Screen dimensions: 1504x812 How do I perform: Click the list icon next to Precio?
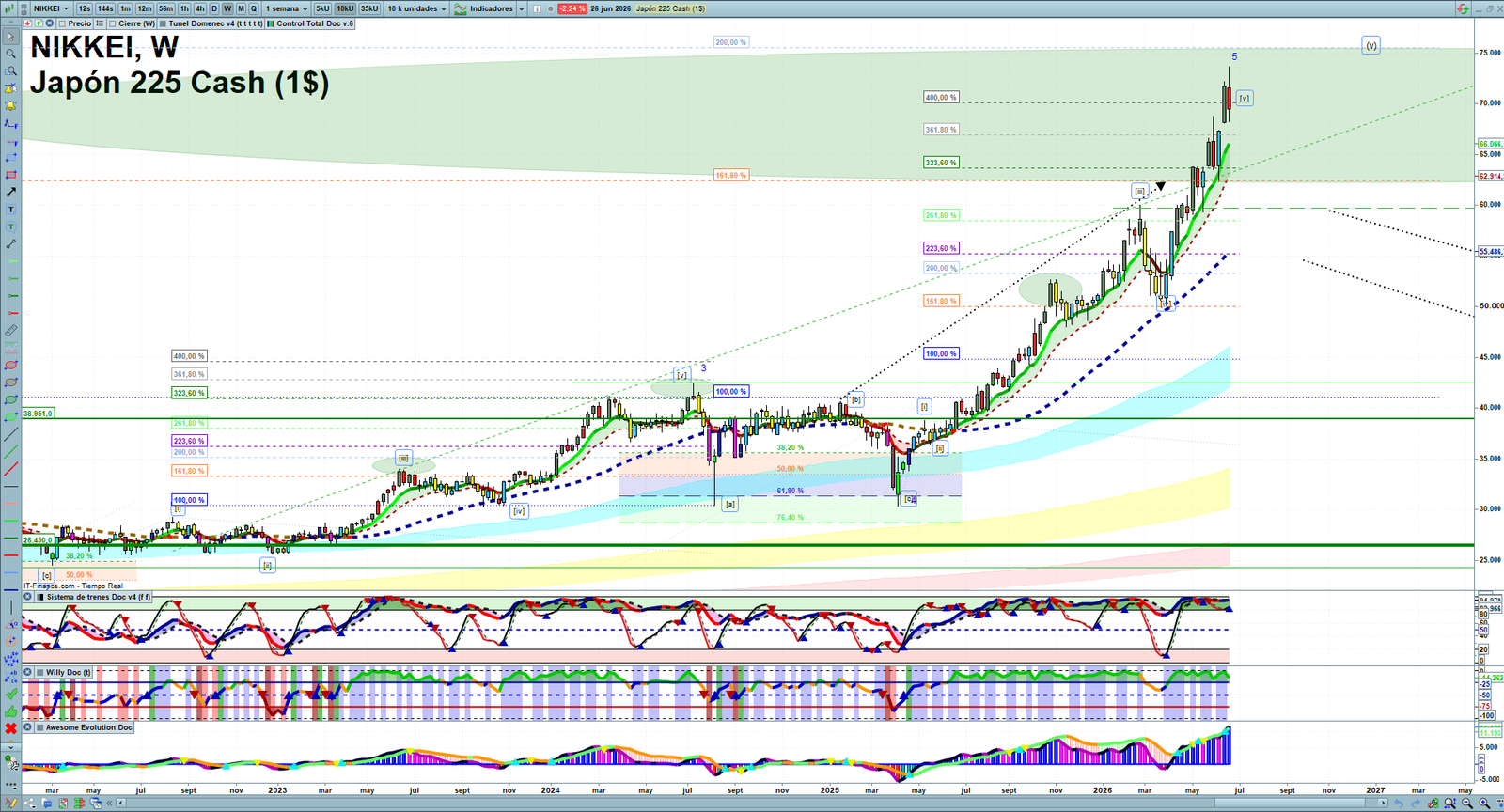tap(100, 23)
